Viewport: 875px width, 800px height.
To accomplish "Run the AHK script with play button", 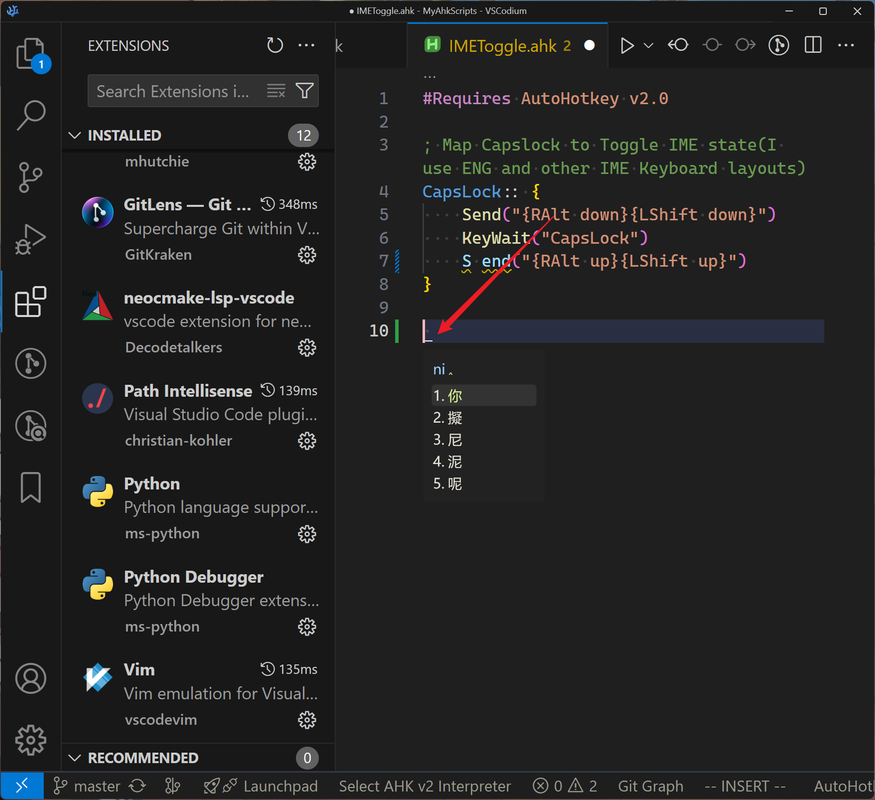I will coord(627,46).
